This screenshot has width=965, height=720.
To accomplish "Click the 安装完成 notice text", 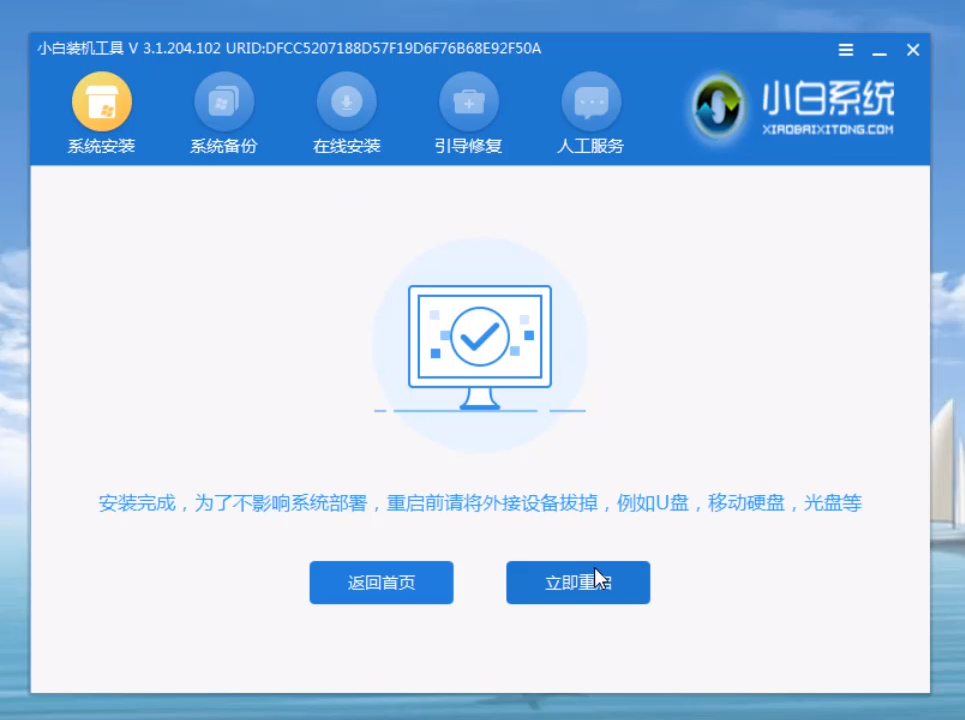I will pyautogui.click(x=480, y=503).
